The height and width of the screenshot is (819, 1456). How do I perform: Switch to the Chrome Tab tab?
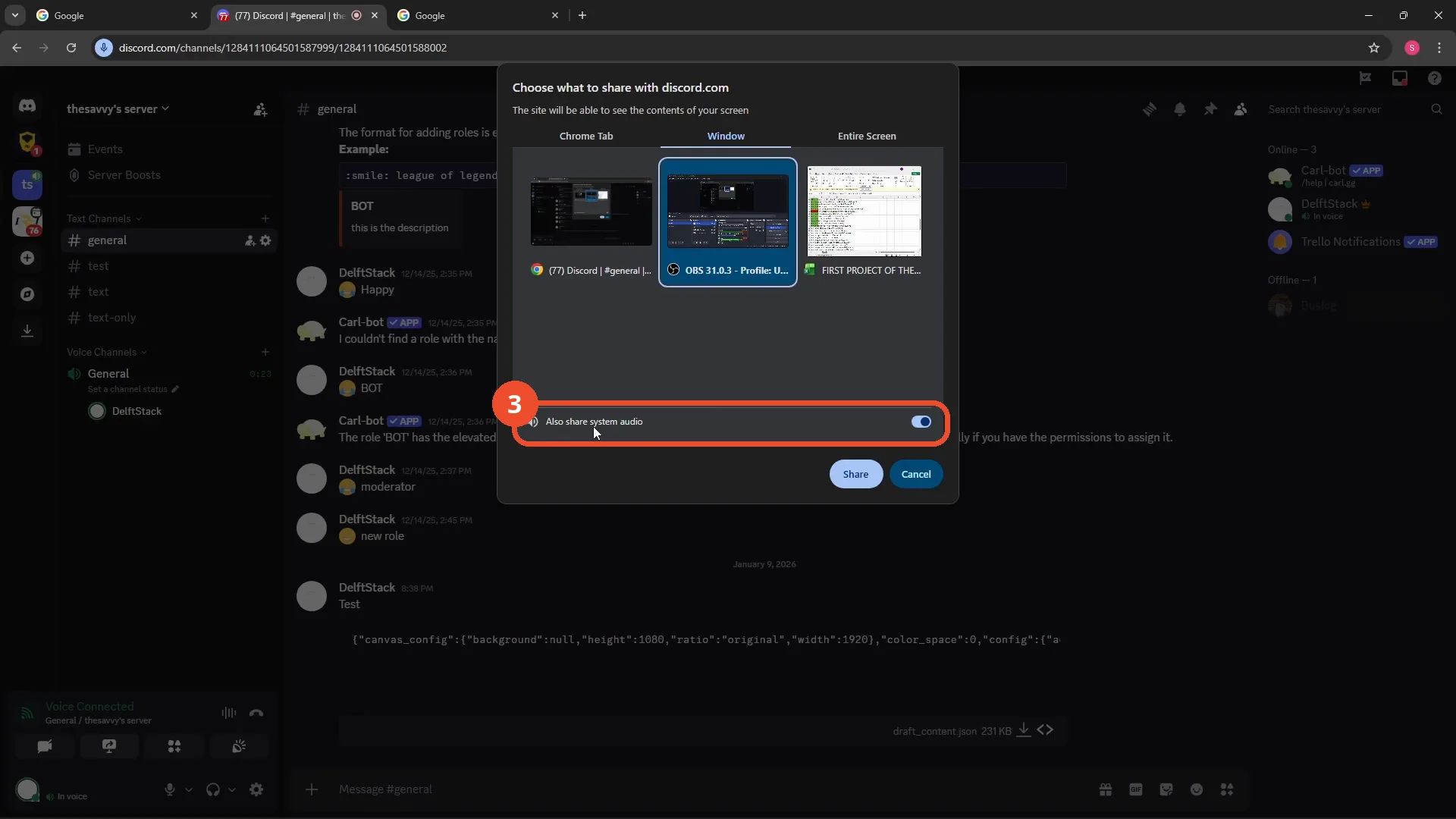(x=586, y=136)
